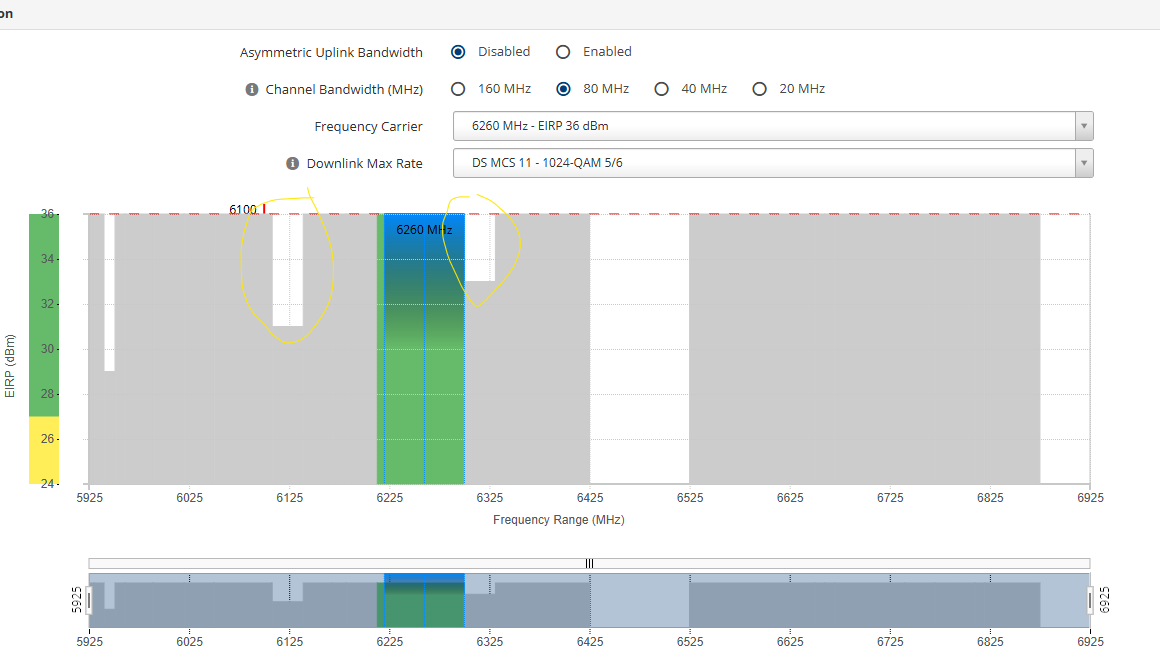Click the white gap between 6425 and 6525
This screenshot has height=663, width=1160.
(639, 350)
